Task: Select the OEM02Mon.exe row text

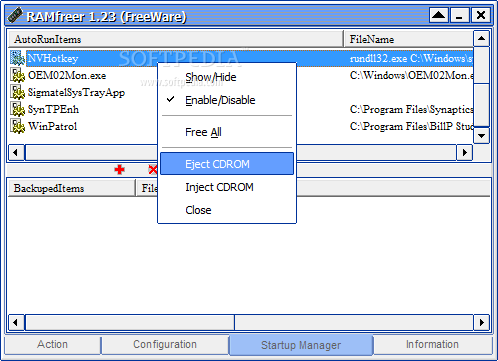Action: pyautogui.click(x=67, y=75)
